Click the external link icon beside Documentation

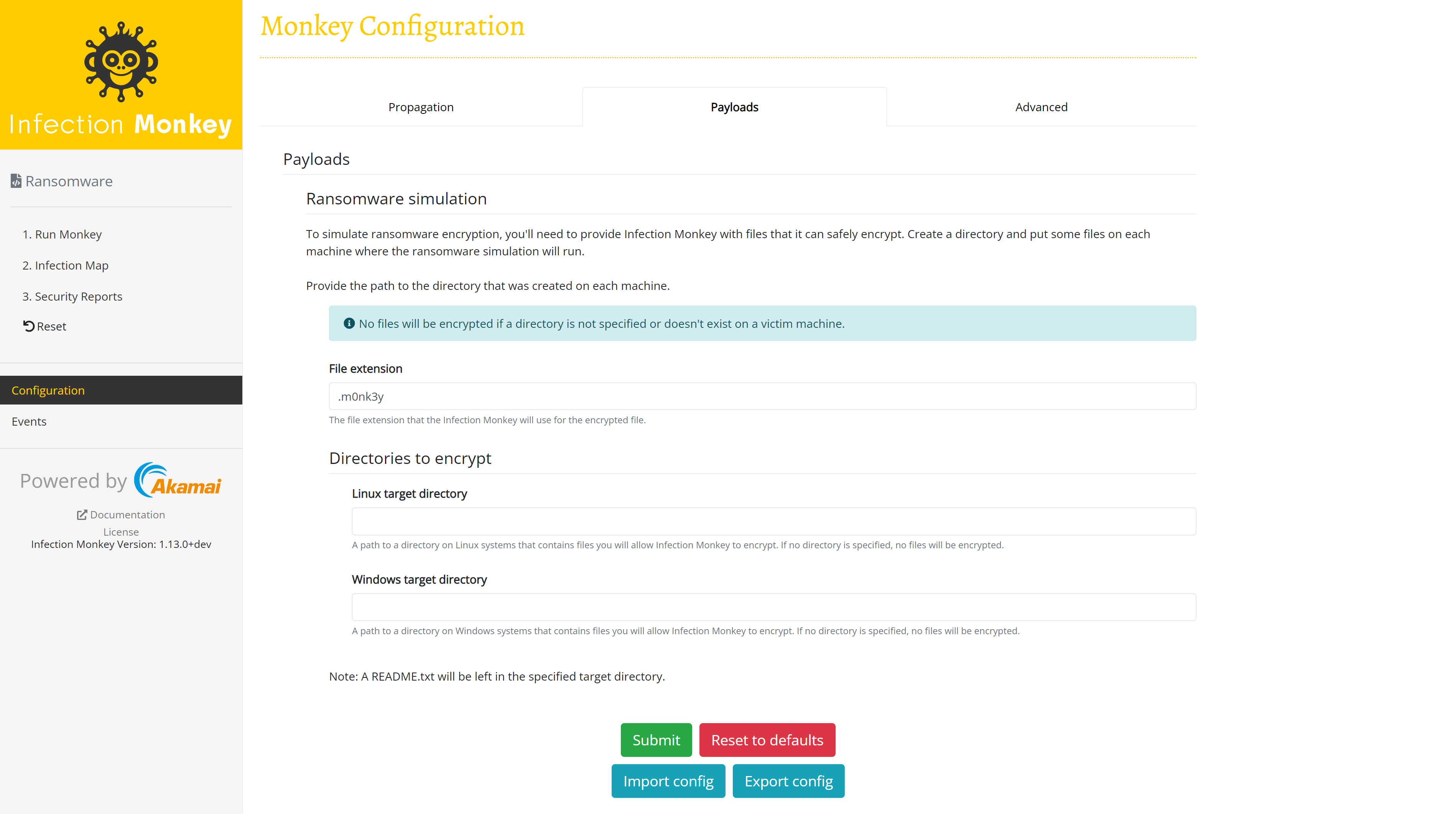pyautogui.click(x=82, y=515)
